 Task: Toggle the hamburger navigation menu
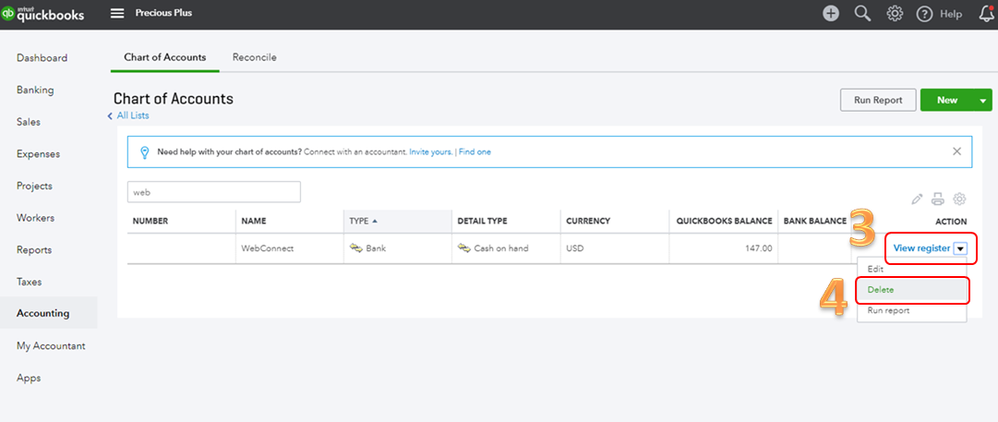coord(117,13)
